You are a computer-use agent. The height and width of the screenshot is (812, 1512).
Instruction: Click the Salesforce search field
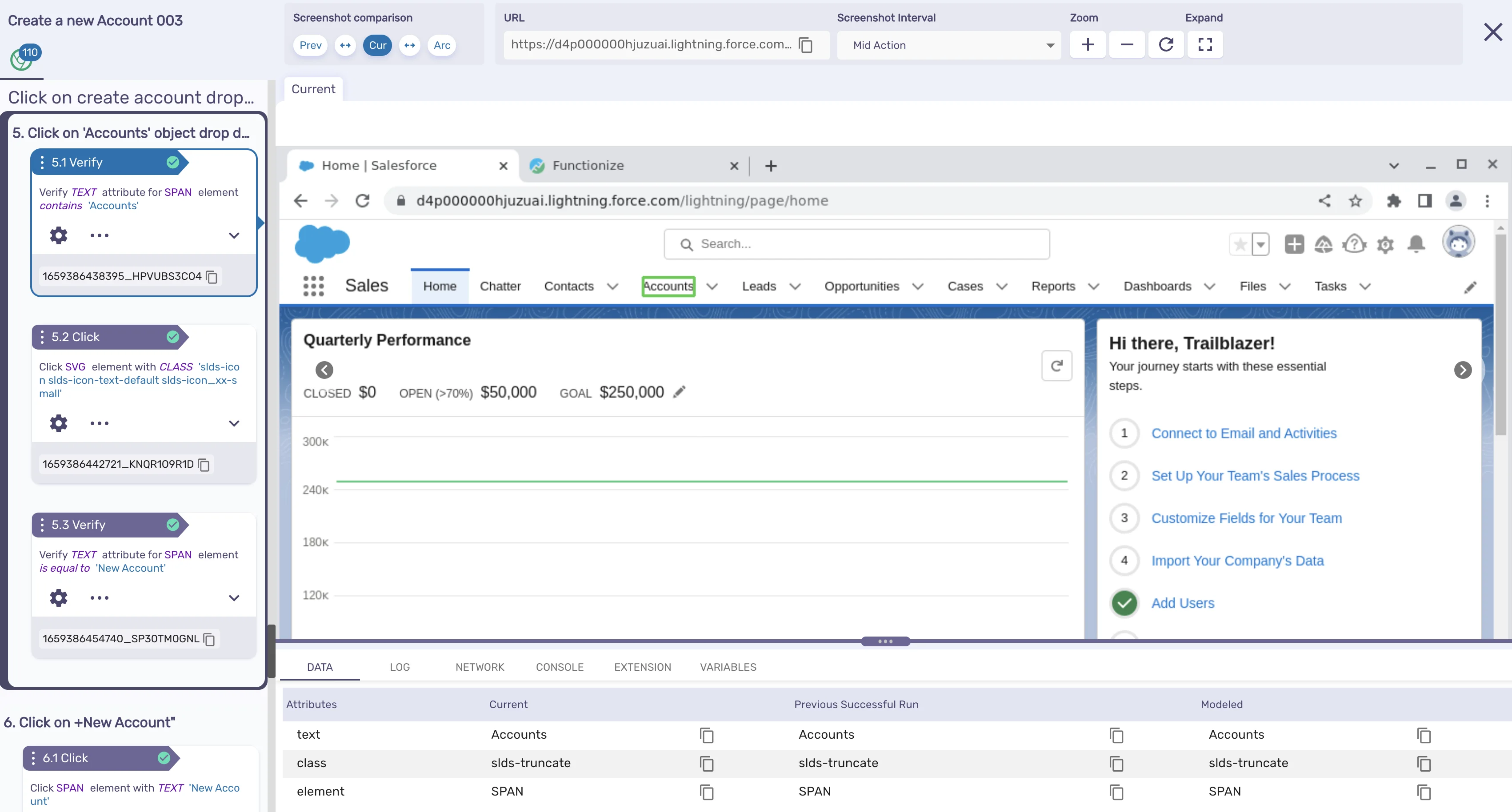click(857, 243)
